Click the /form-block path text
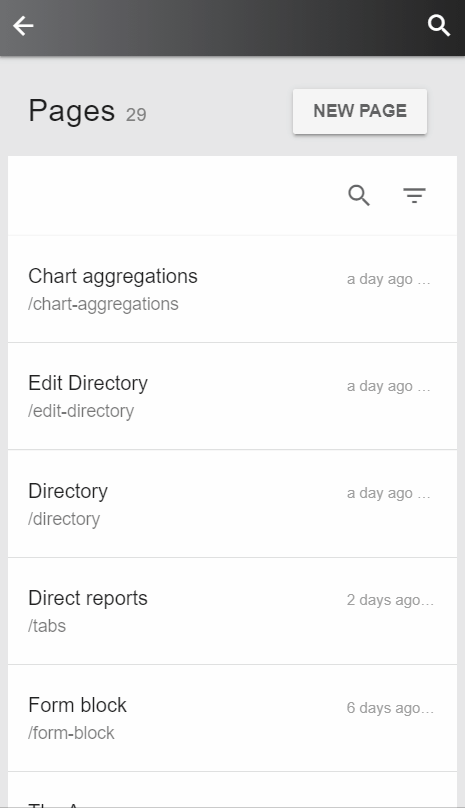This screenshot has width=465, height=808. (x=71, y=733)
